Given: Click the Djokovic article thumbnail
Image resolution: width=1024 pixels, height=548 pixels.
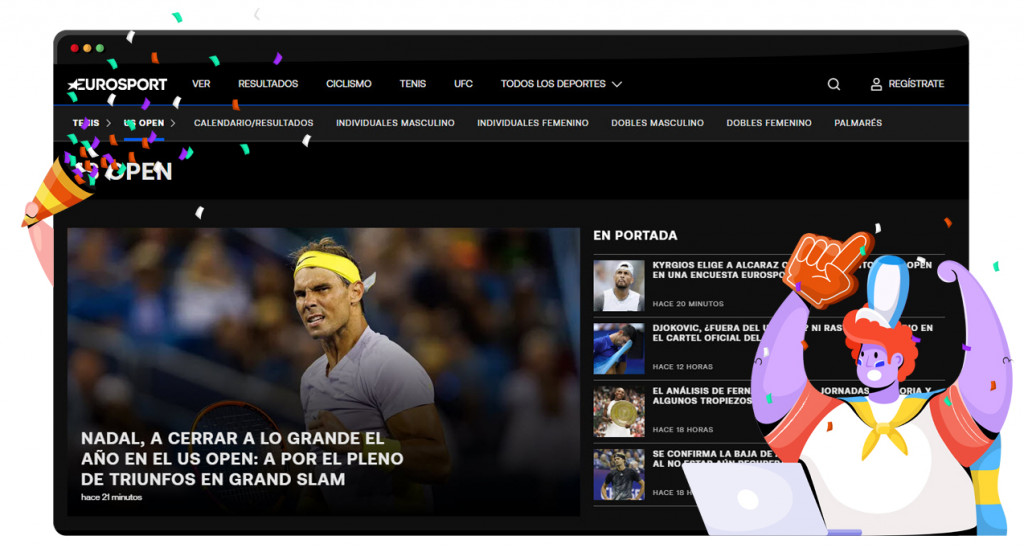Looking at the screenshot, I should [619, 348].
